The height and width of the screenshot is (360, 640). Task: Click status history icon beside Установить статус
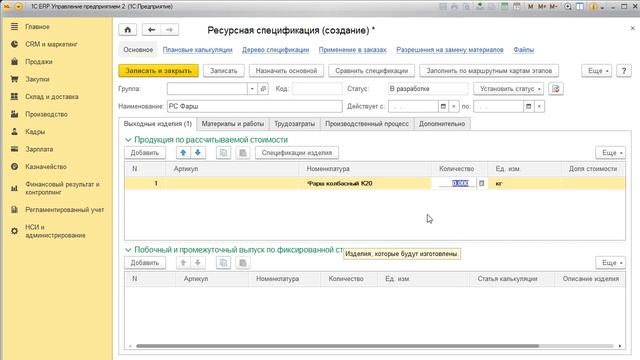(556, 89)
